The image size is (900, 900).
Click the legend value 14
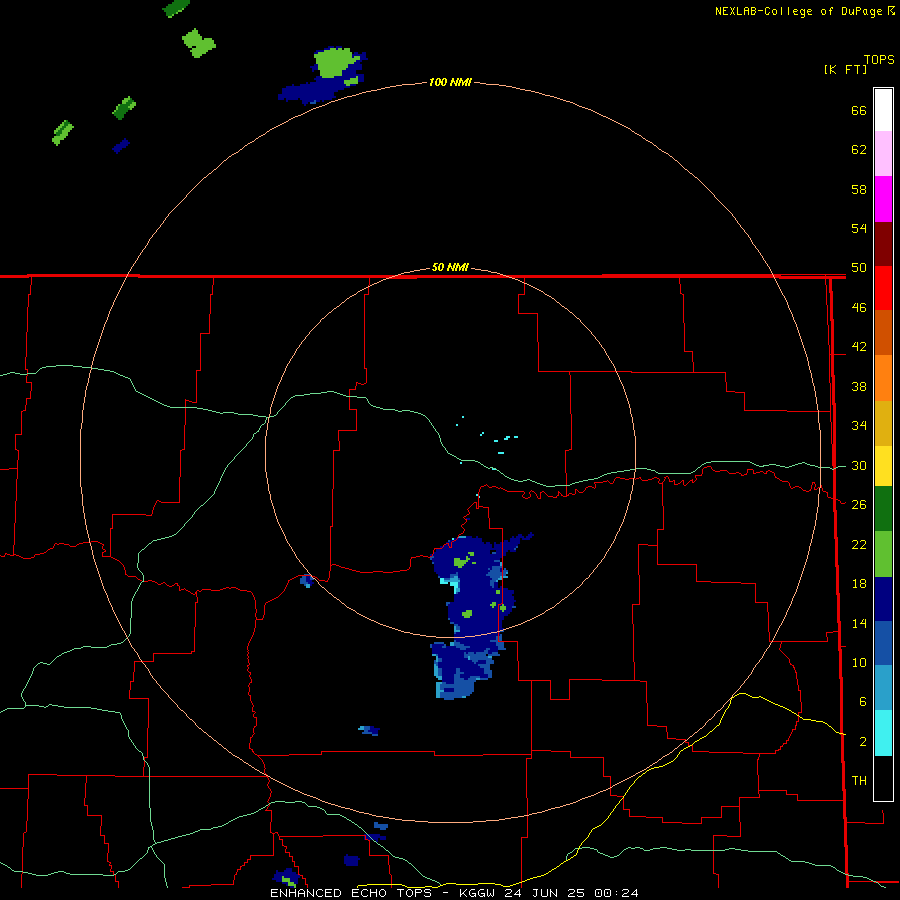(x=859, y=623)
